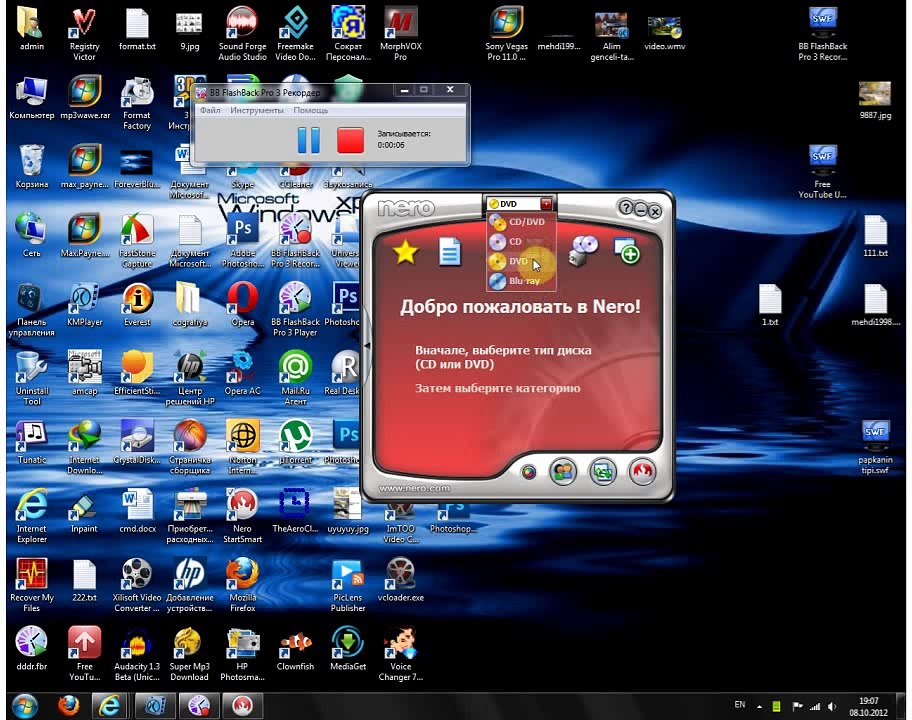912x720 pixels.
Task: Select the MorphVOX Pro desktop icon
Action: 400,34
